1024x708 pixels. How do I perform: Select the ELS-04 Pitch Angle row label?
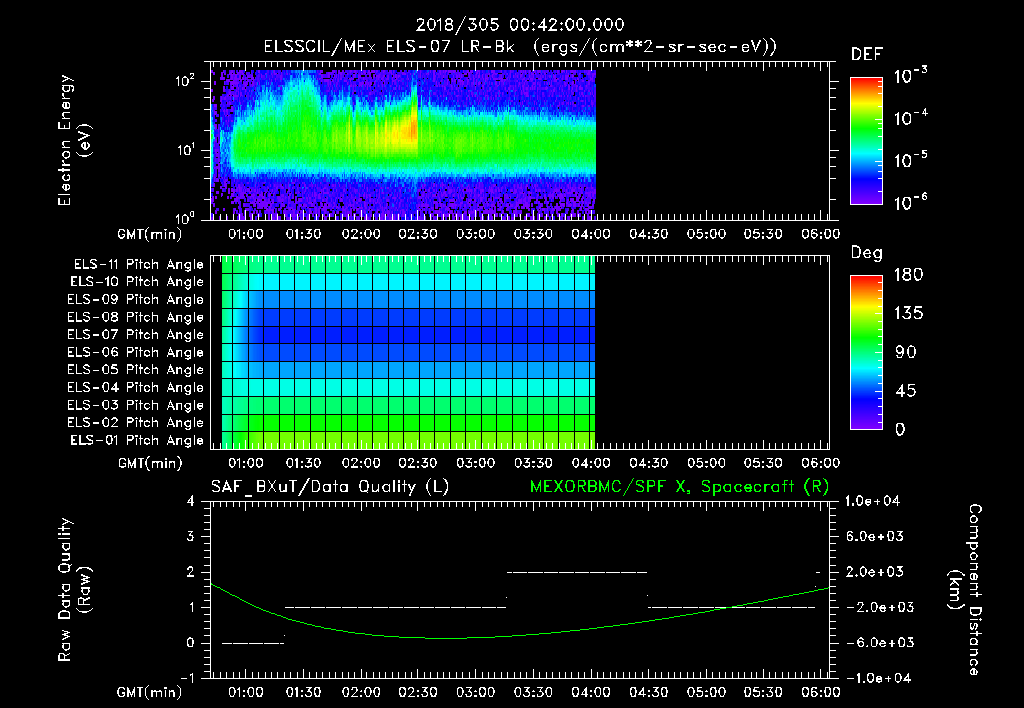[136, 387]
